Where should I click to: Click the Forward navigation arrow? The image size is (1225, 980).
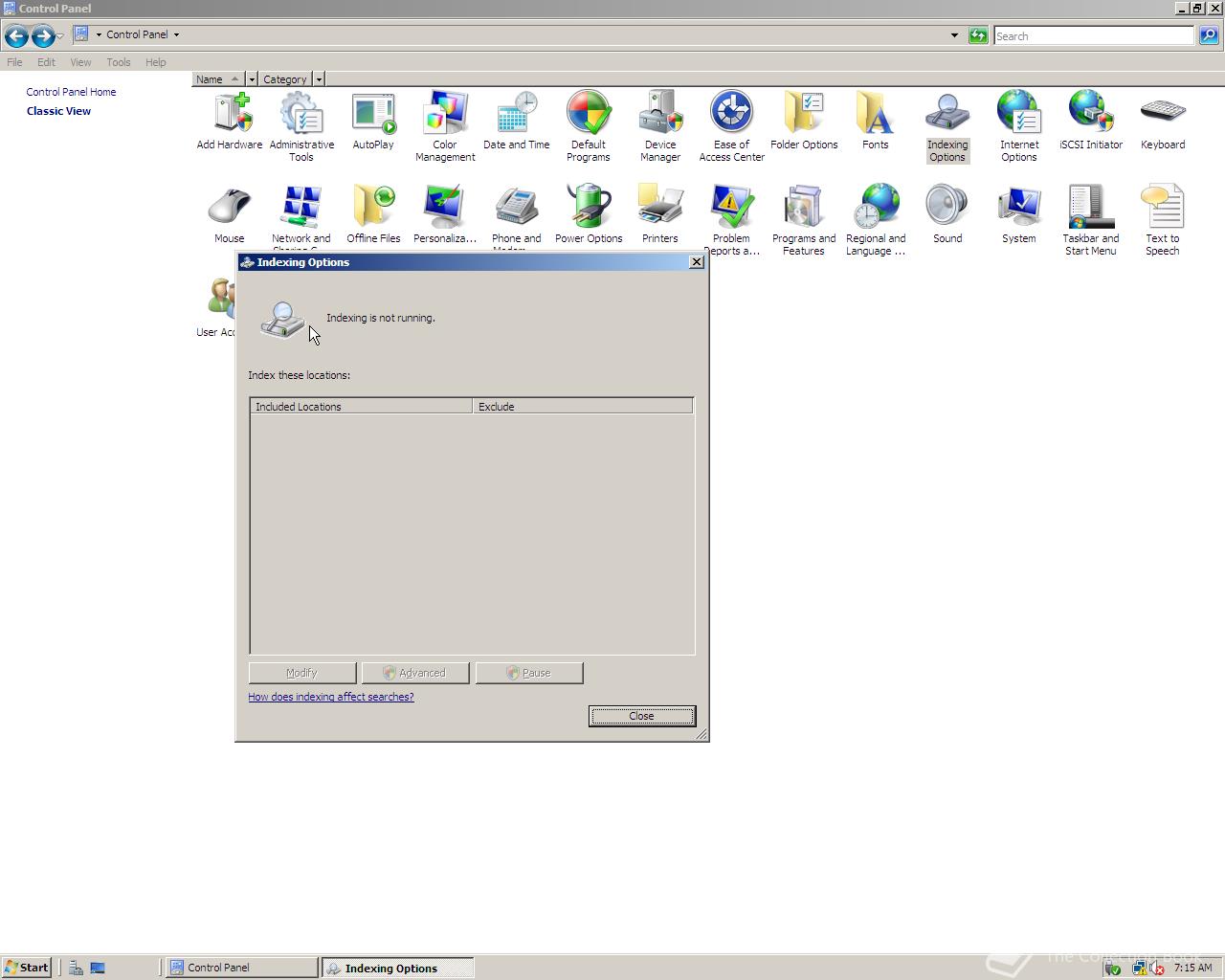43,36
